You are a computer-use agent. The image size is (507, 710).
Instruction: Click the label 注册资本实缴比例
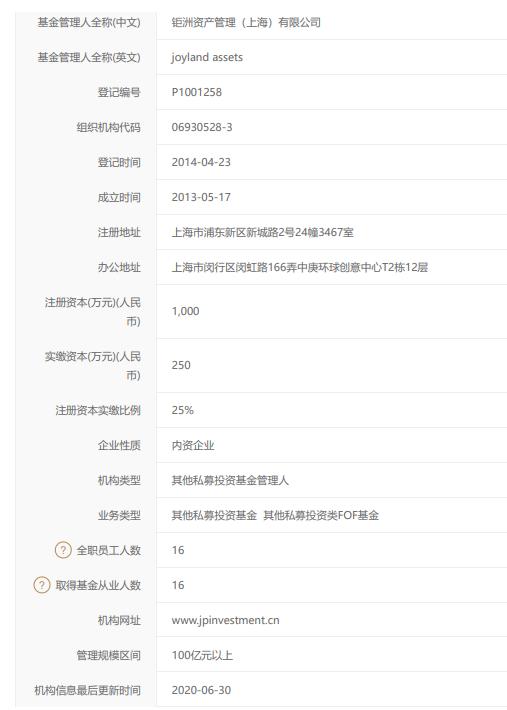coord(98,410)
